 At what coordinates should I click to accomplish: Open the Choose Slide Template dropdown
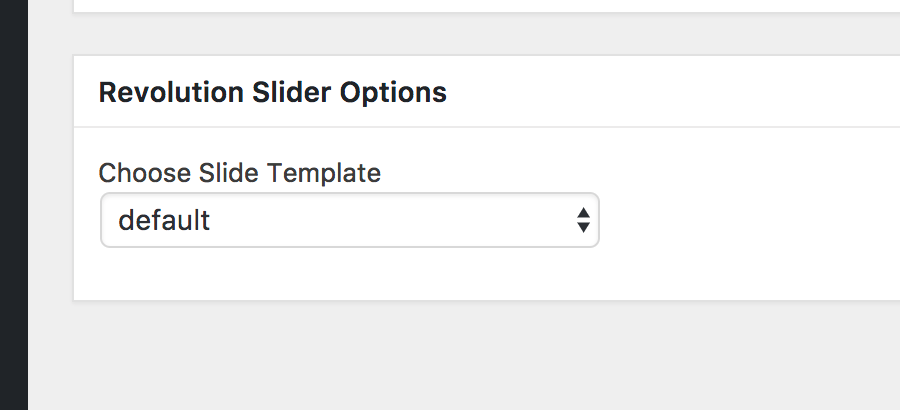[x=349, y=220]
